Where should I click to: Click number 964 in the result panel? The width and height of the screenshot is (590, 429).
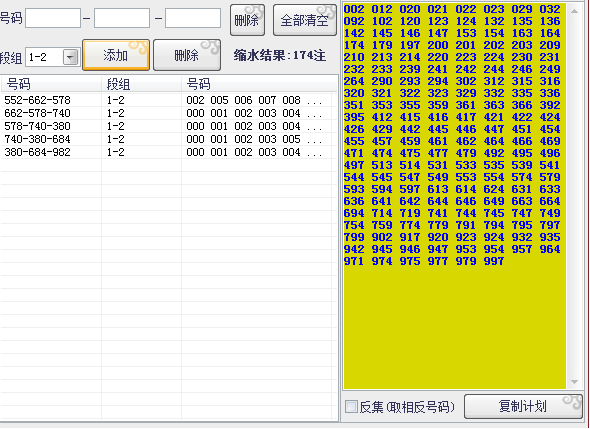pyautogui.click(x=550, y=249)
